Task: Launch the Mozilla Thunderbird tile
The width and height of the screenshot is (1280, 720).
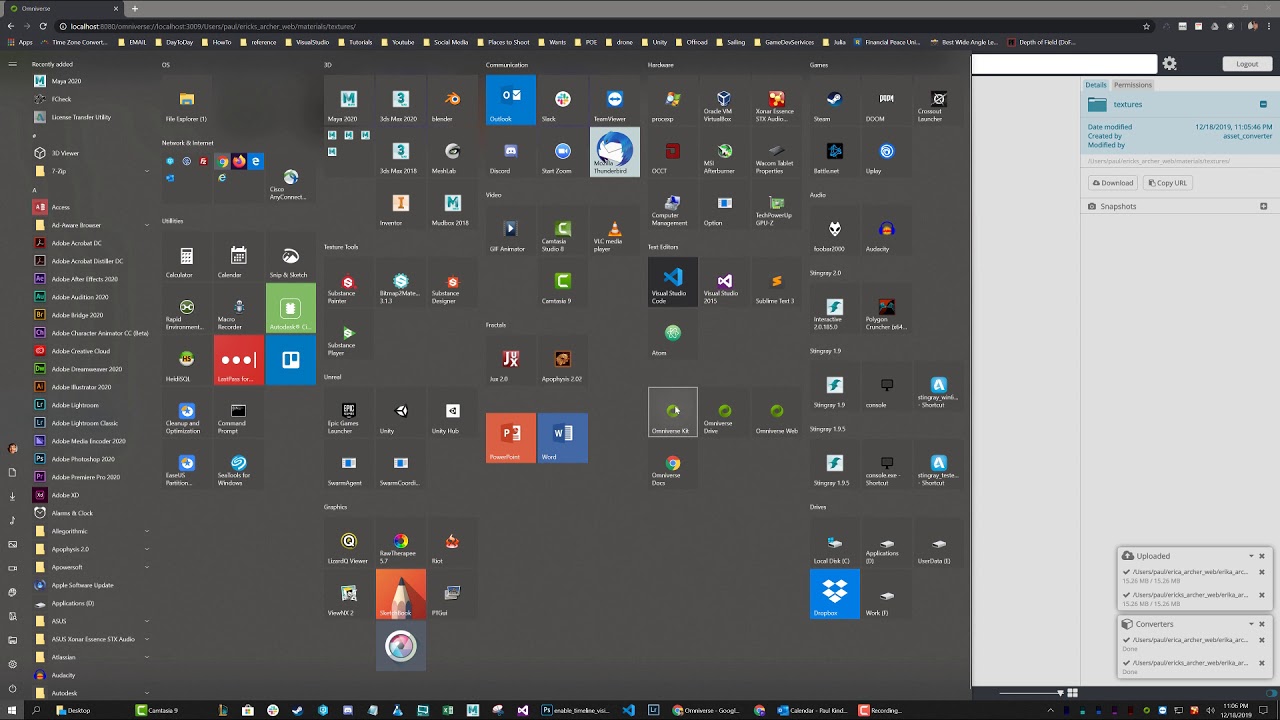Action: tap(615, 152)
